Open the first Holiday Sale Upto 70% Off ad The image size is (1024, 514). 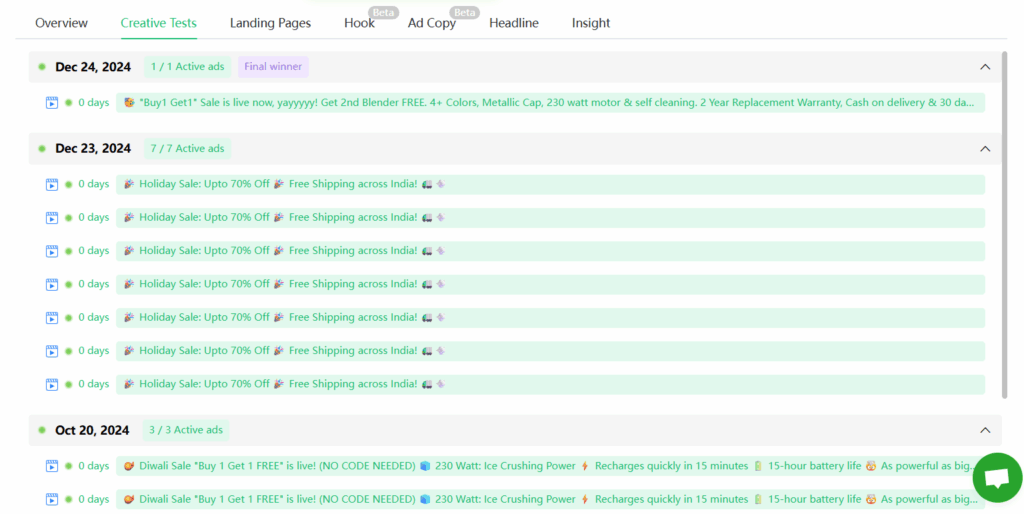pos(551,184)
